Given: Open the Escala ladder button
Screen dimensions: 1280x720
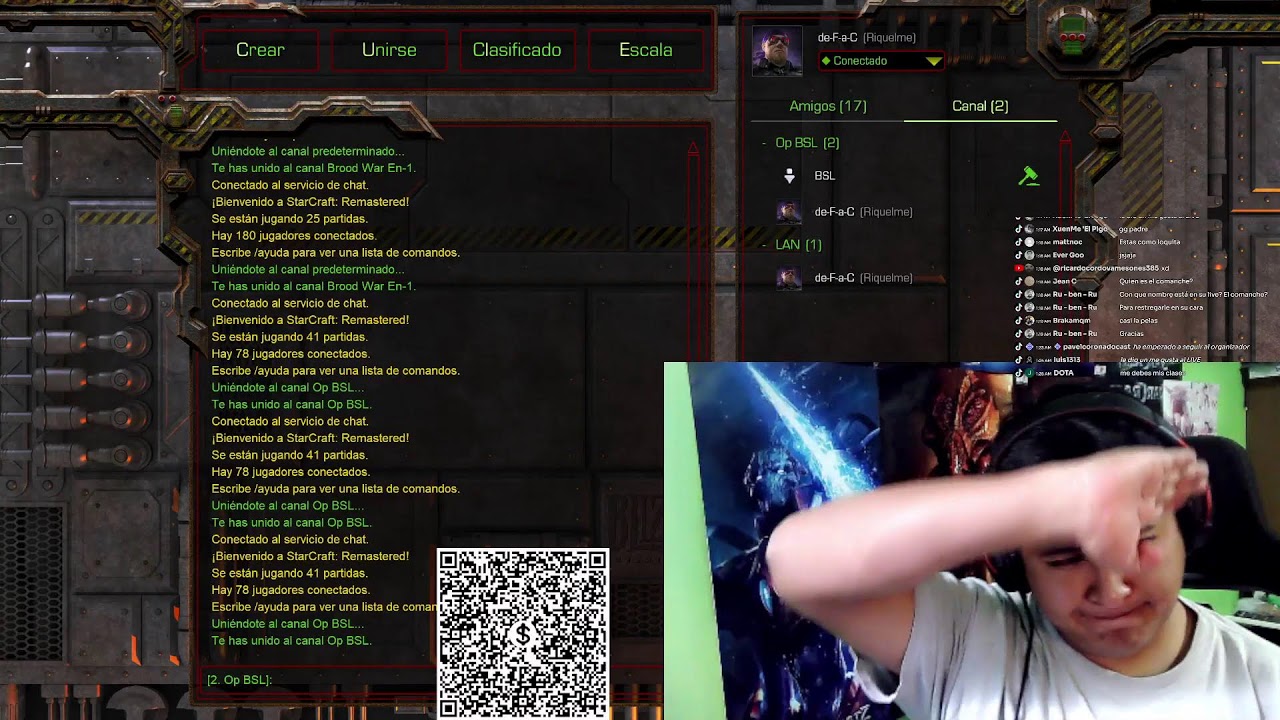Looking at the screenshot, I should point(646,50).
